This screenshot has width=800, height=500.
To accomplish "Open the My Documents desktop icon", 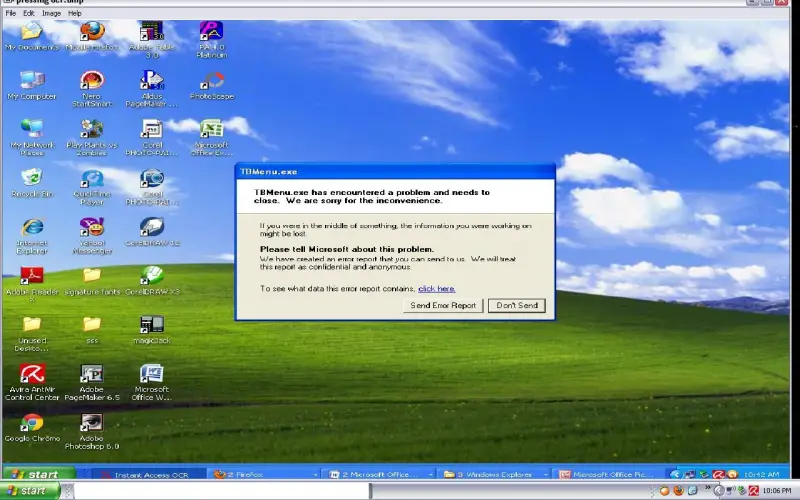I will pyautogui.click(x=32, y=36).
